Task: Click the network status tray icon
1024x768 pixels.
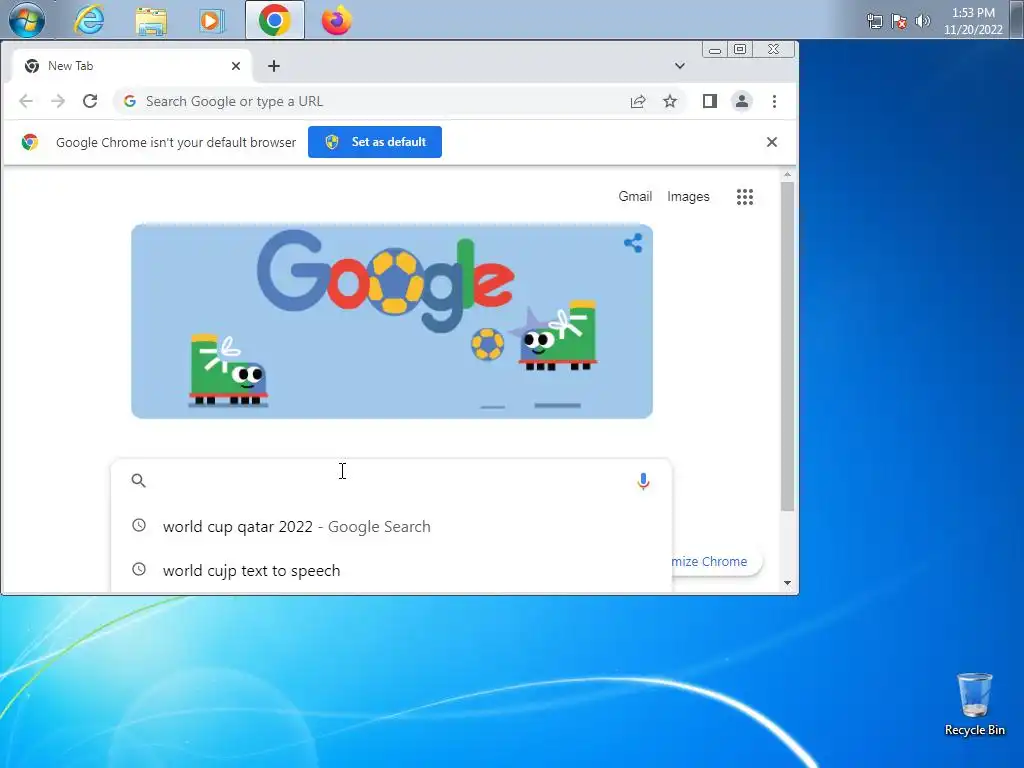Action: 874,22
